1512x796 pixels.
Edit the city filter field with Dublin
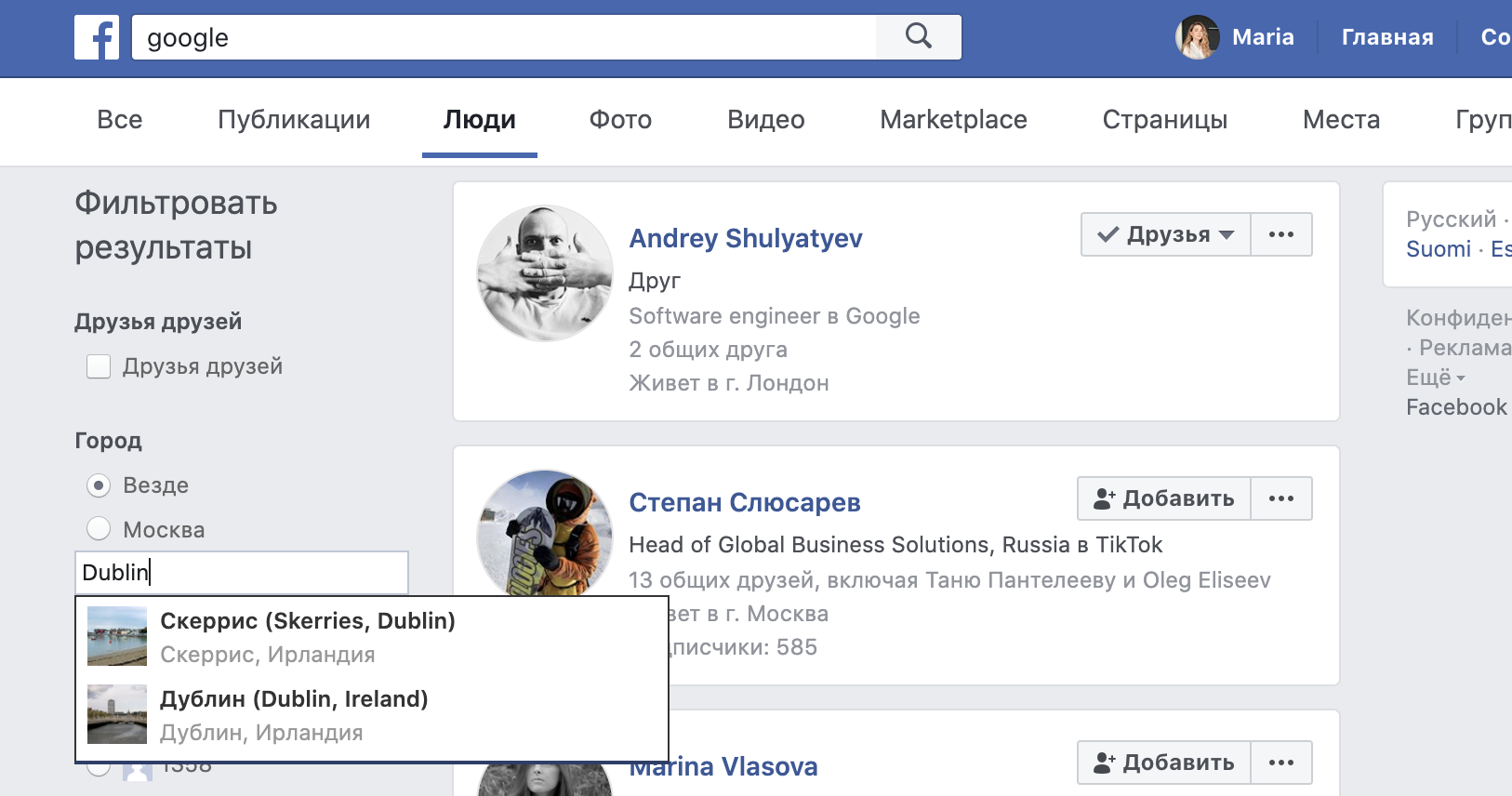(x=242, y=573)
